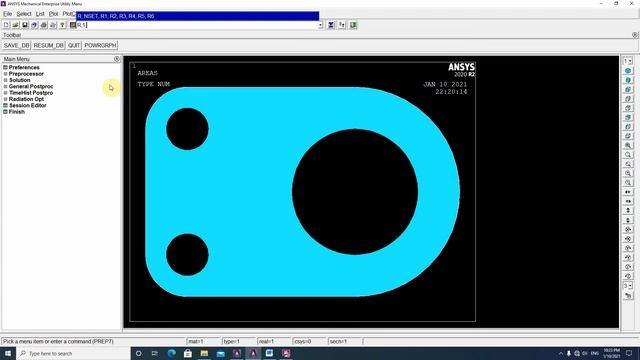Viewport: 640px width, 360px height.
Task: Click the Image Capture printer icon
Action: (44, 25)
